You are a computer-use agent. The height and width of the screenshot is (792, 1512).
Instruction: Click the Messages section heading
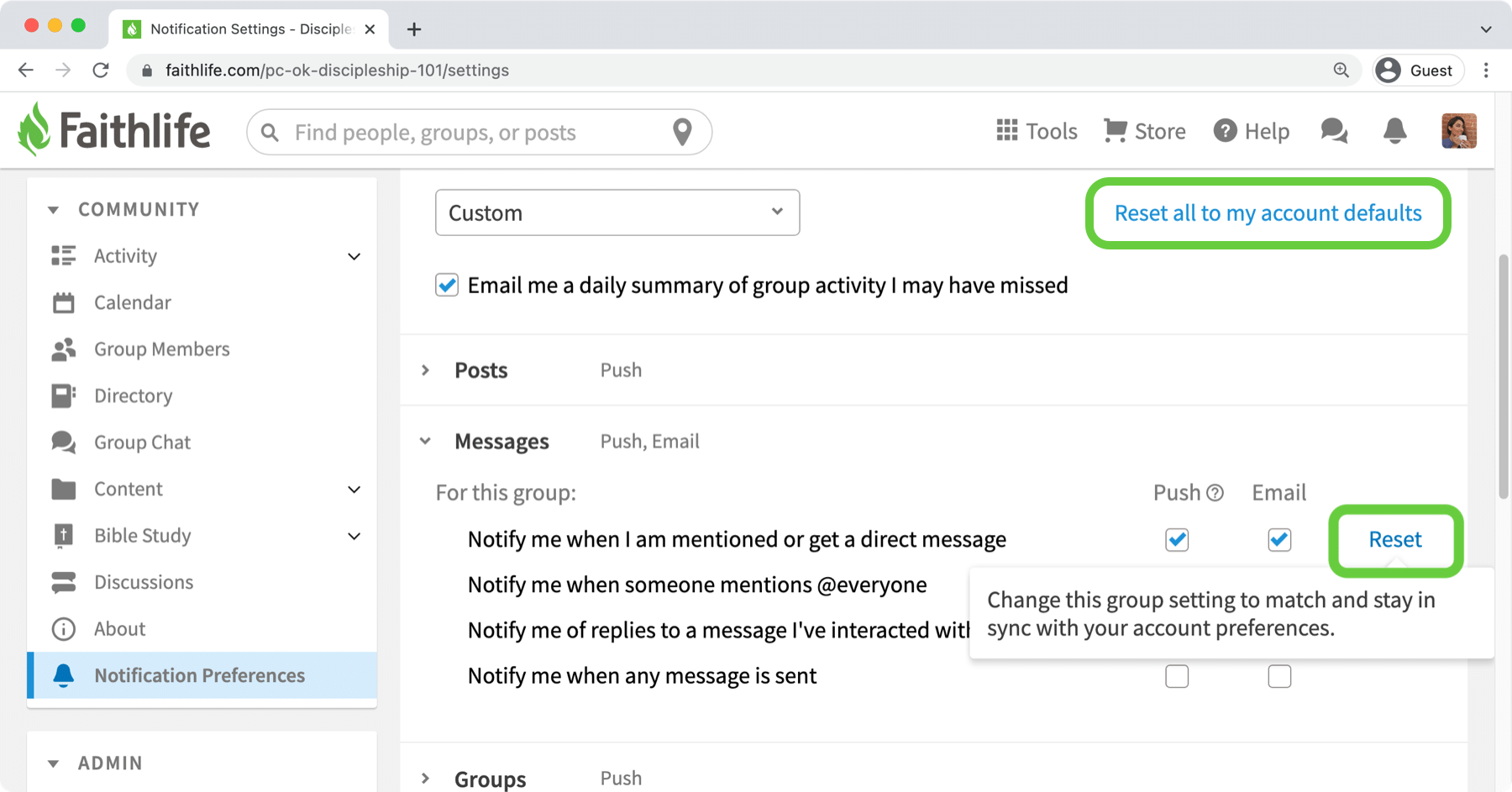coord(501,442)
